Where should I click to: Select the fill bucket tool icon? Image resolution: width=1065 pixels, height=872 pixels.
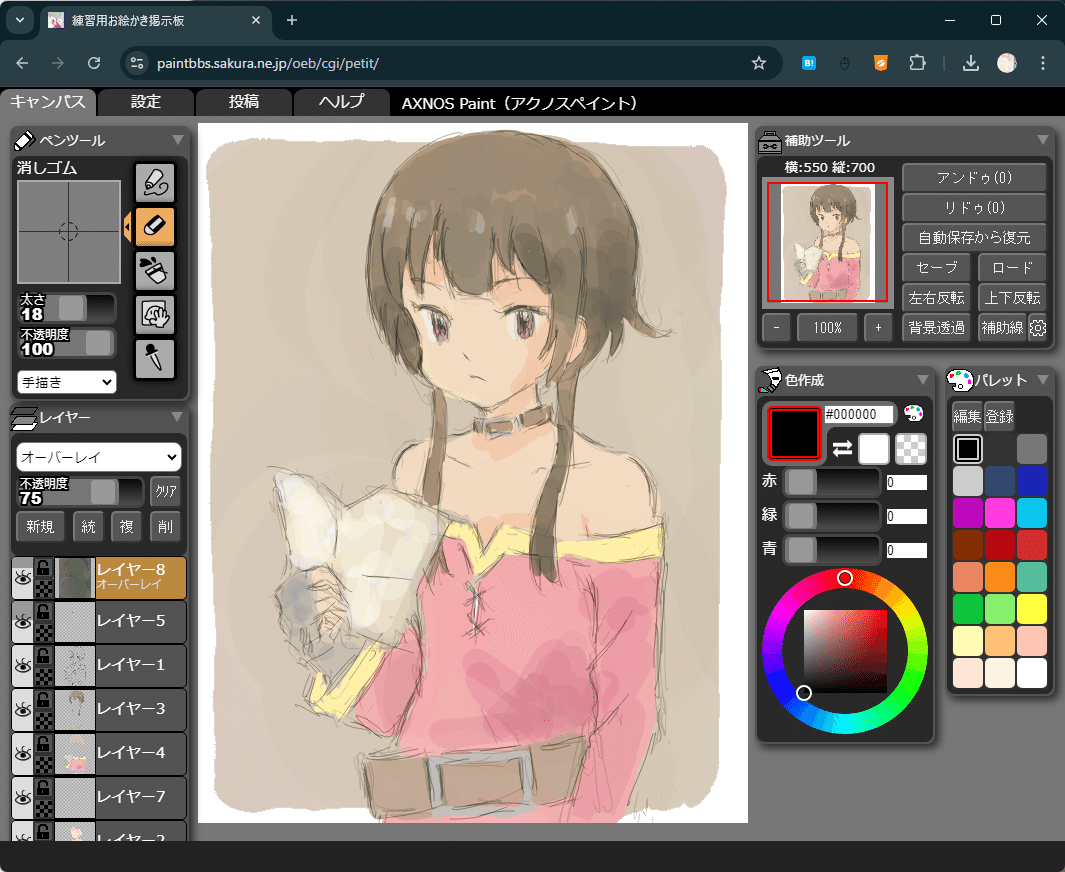click(x=155, y=271)
